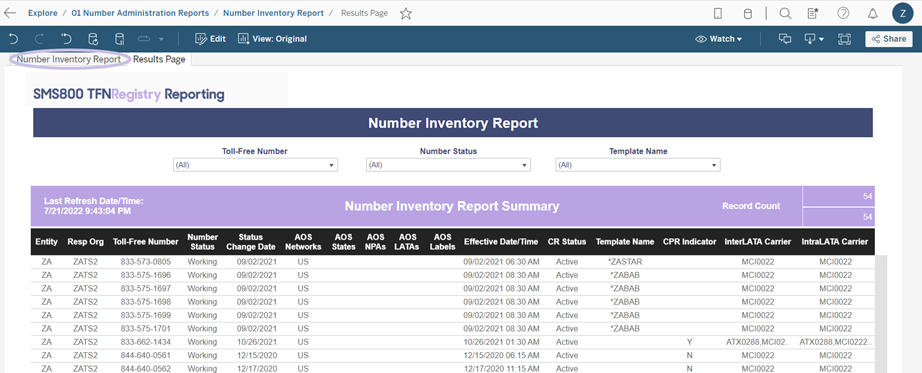922x373 pixels.
Task: Open the Number Status filter dropdown
Action: (448, 165)
